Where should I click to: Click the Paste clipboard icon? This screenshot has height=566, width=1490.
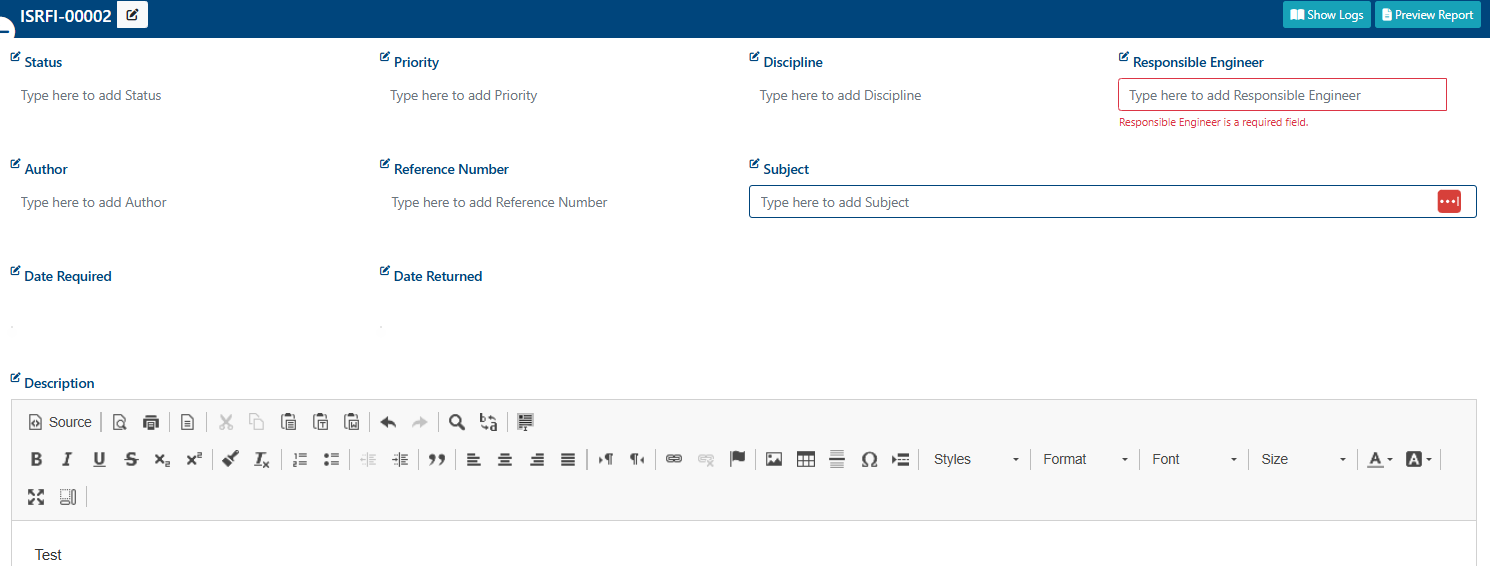tap(289, 422)
